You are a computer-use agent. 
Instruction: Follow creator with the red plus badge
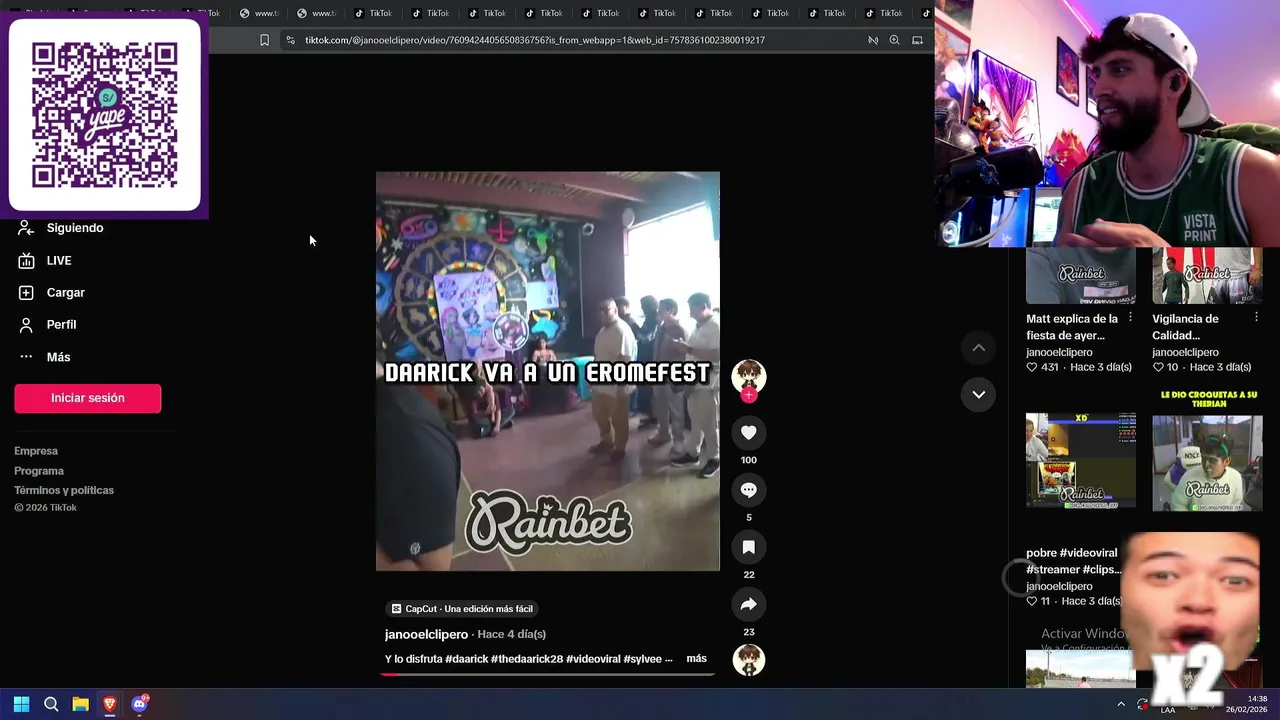748,395
